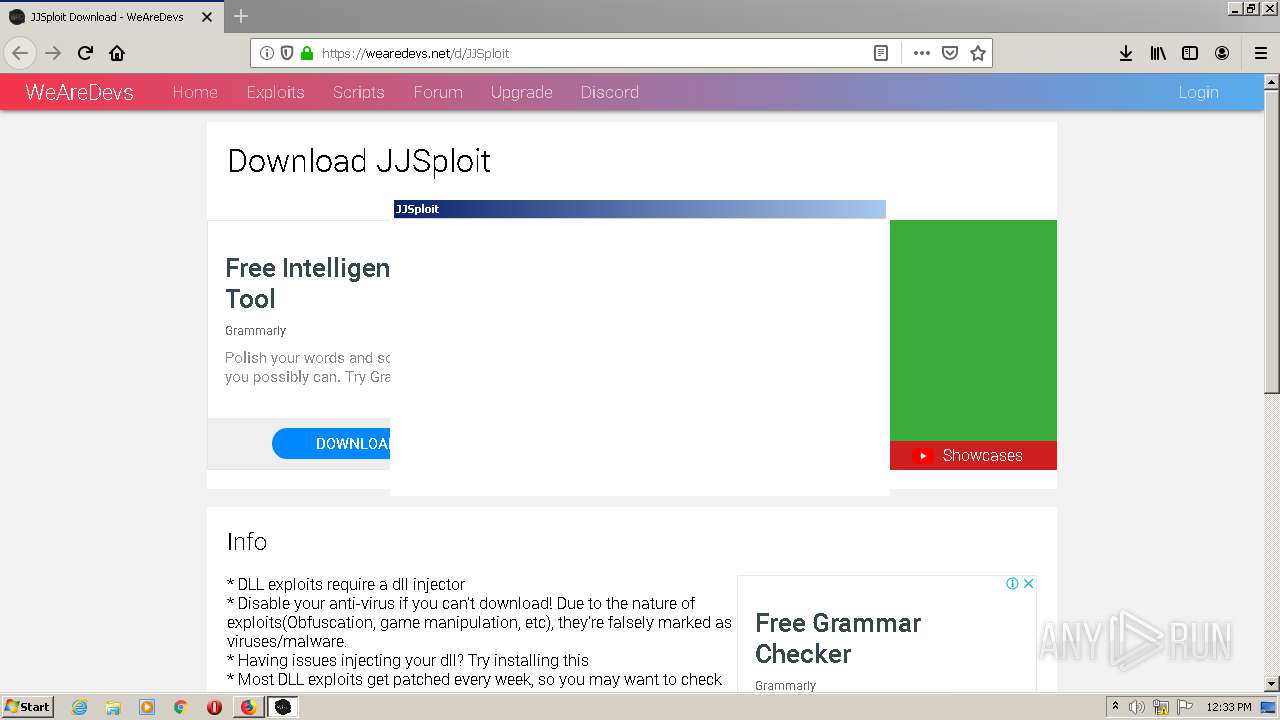Click the 'Download JJSploit' heading text
The height and width of the screenshot is (720, 1280).
(x=359, y=161)
